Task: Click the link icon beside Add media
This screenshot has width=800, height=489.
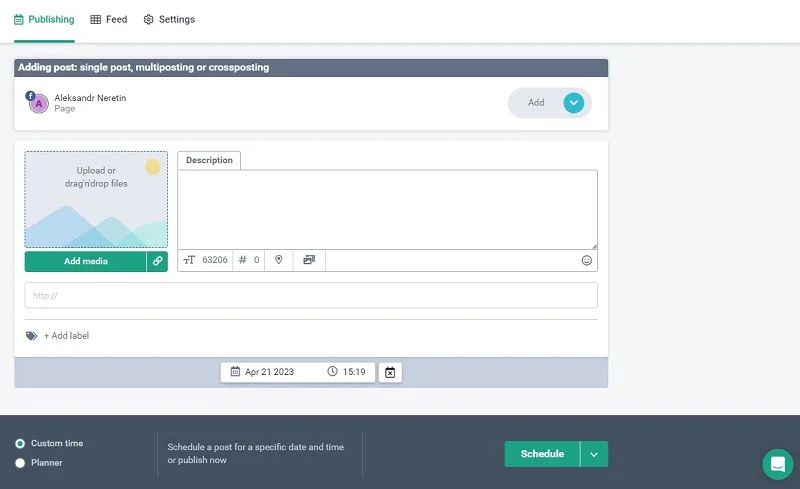Action: (x=157, y=261)
